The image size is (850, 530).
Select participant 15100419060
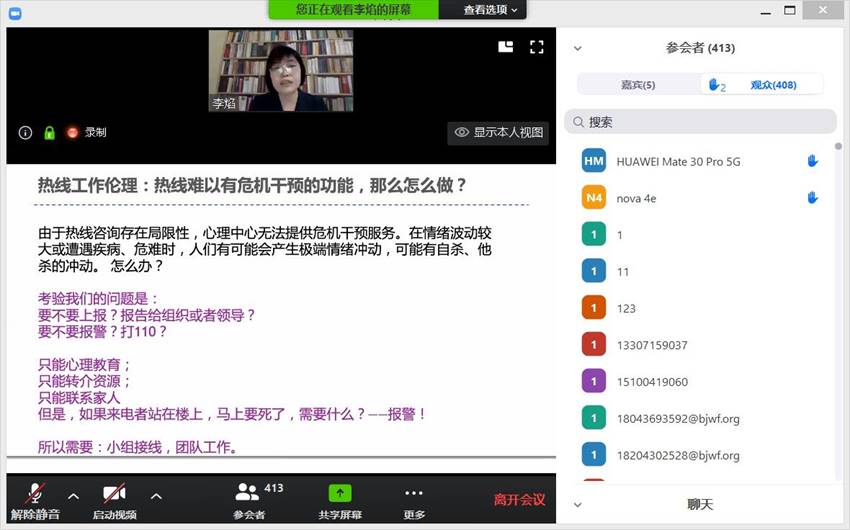click(x=702, y=382)
